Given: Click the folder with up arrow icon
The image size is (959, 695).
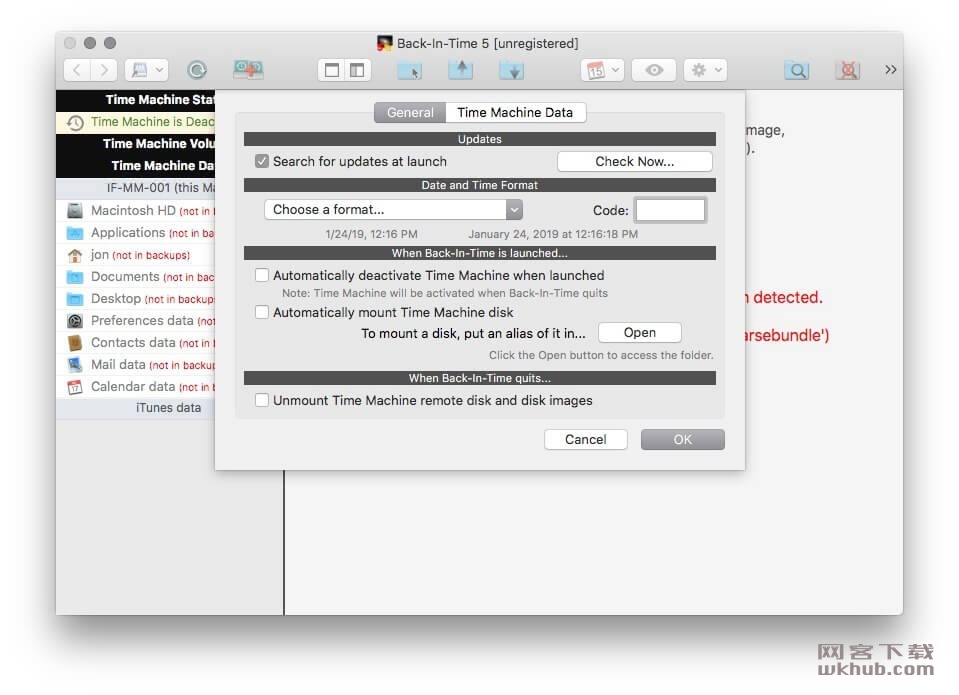Looking at the screenshot, I should [x=461, y=70].
